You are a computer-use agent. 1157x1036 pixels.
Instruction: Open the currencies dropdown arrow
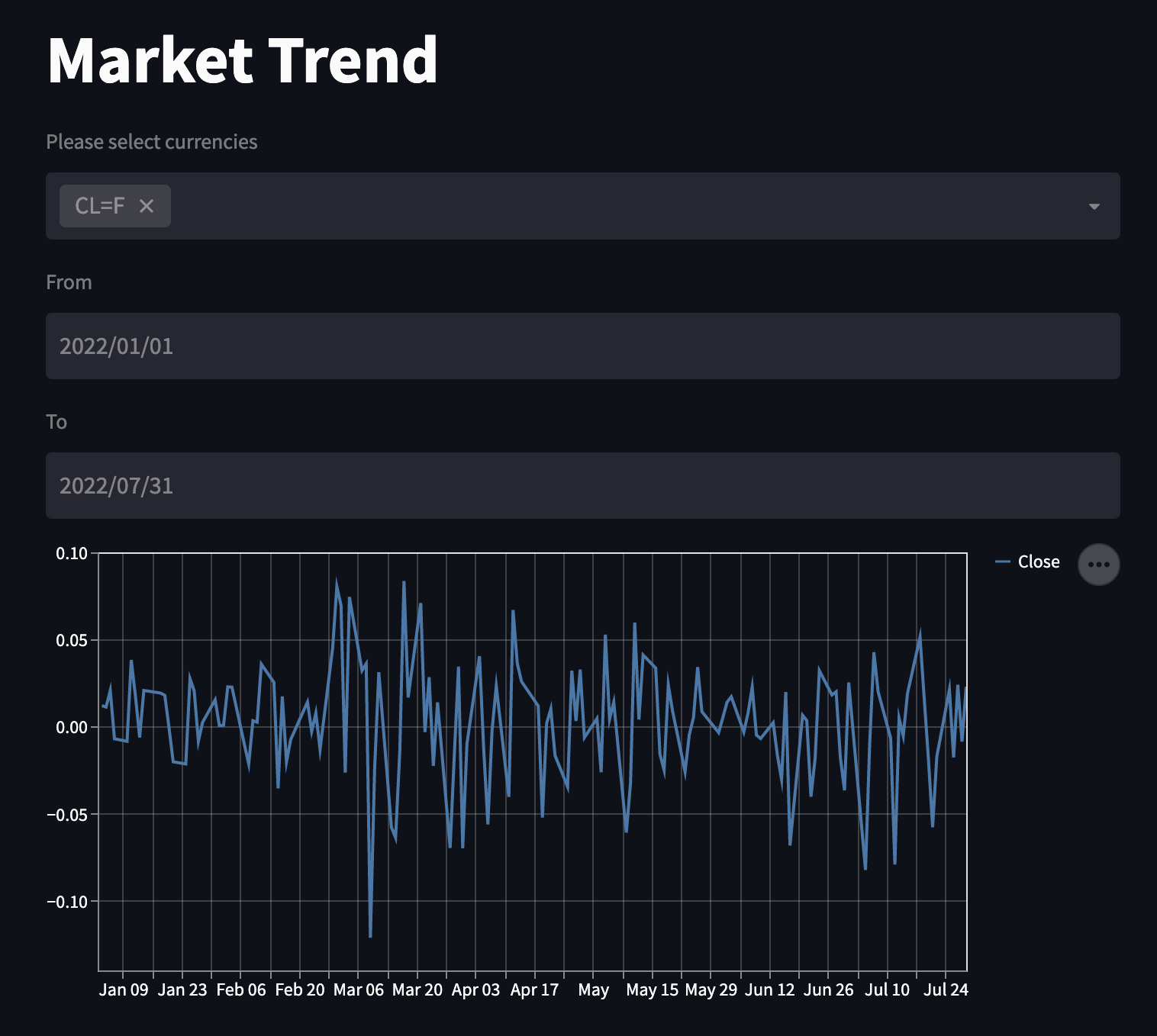pos(1094,206)
